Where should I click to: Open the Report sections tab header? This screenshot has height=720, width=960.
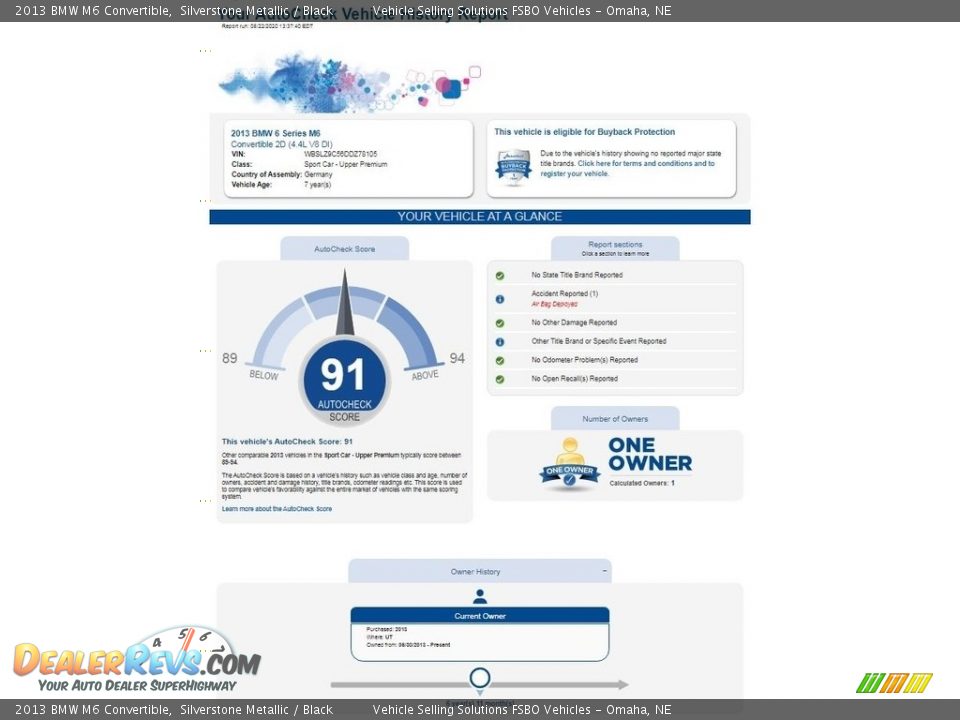615,249
